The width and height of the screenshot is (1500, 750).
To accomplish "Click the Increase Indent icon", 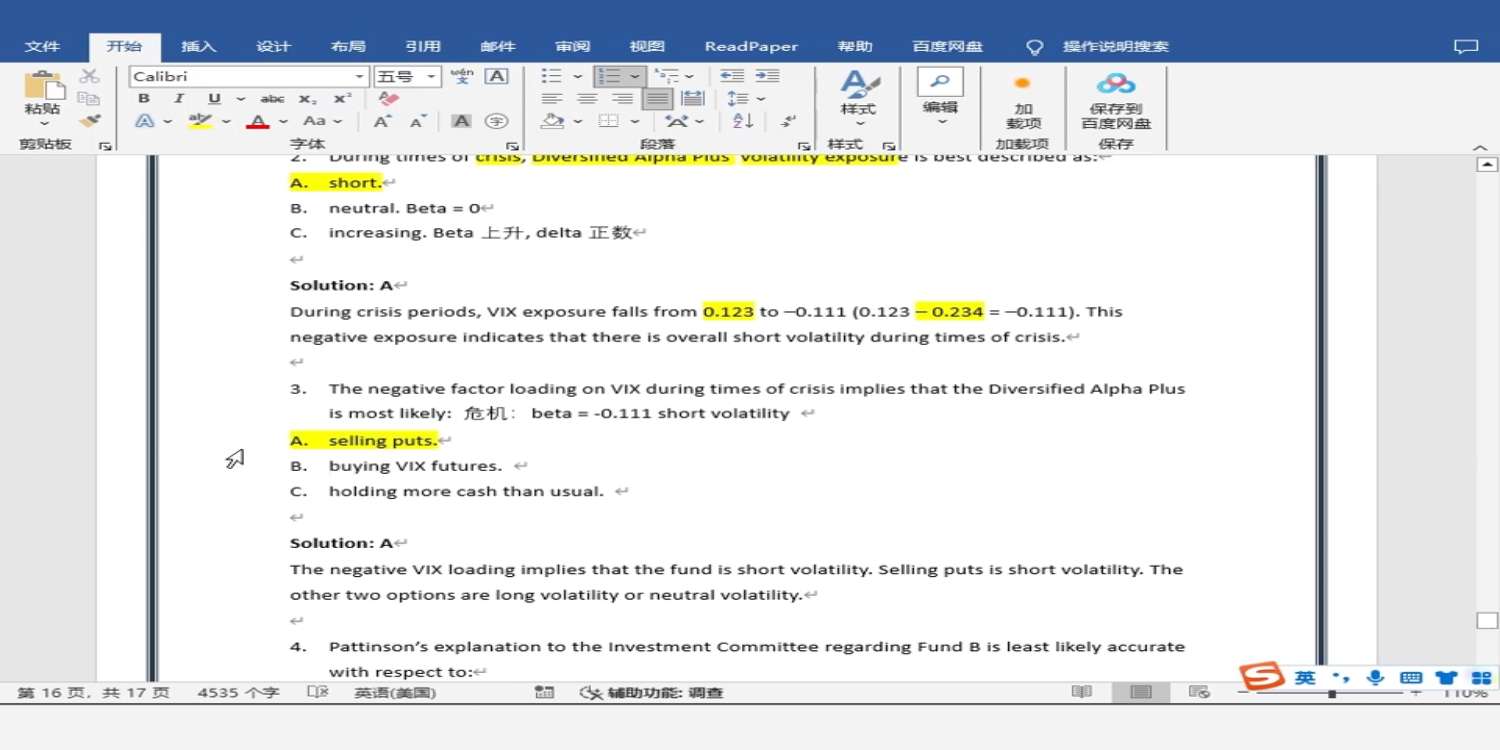I will 767,76.
